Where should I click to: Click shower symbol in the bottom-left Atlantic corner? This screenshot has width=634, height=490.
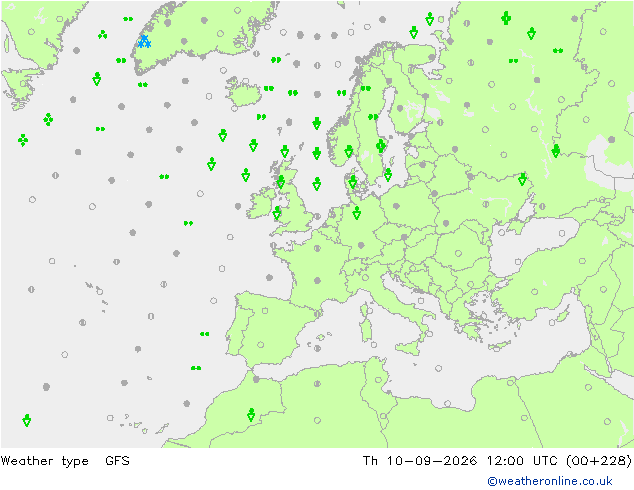27,420
